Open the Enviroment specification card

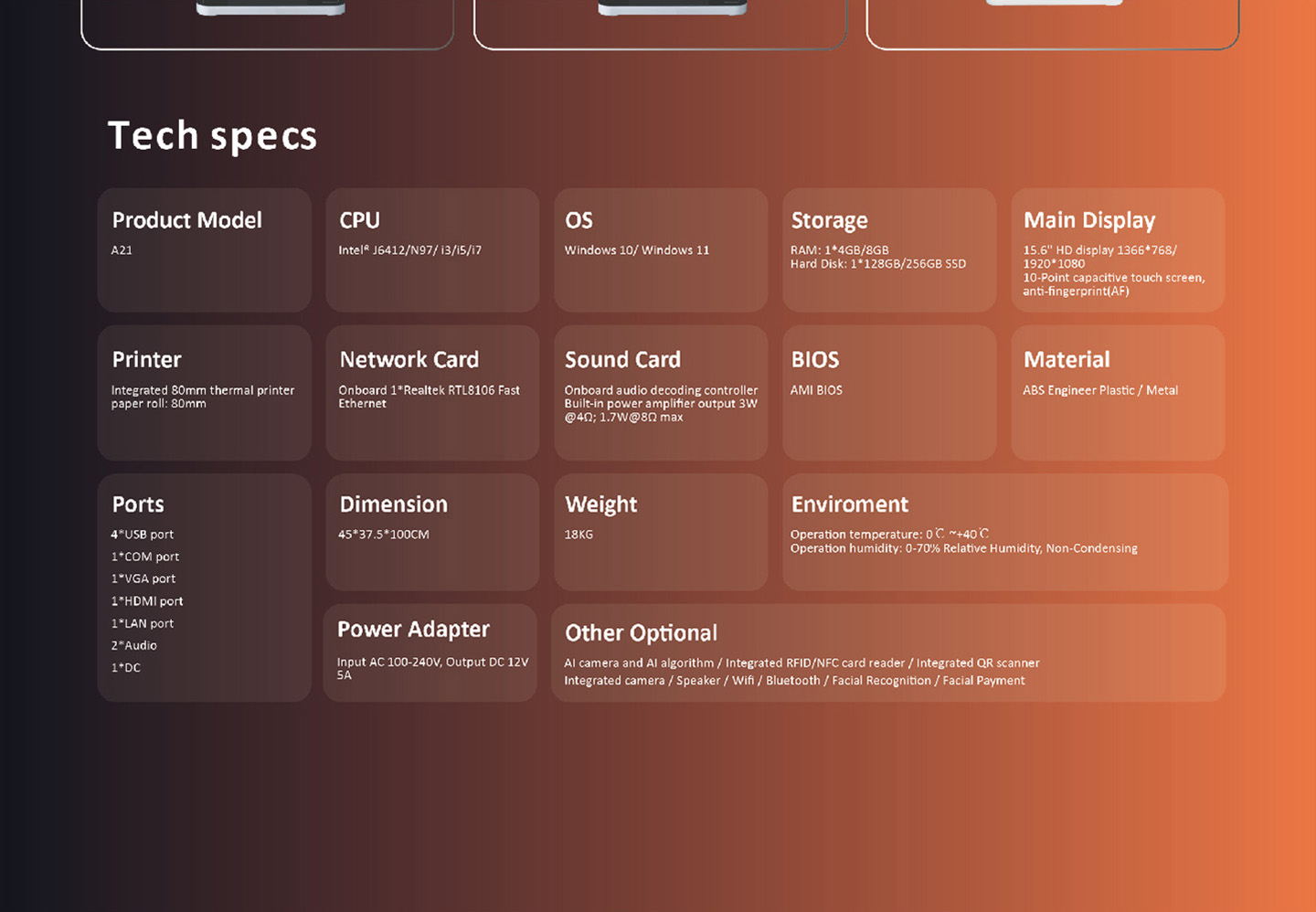click(x=1005, y=532)
